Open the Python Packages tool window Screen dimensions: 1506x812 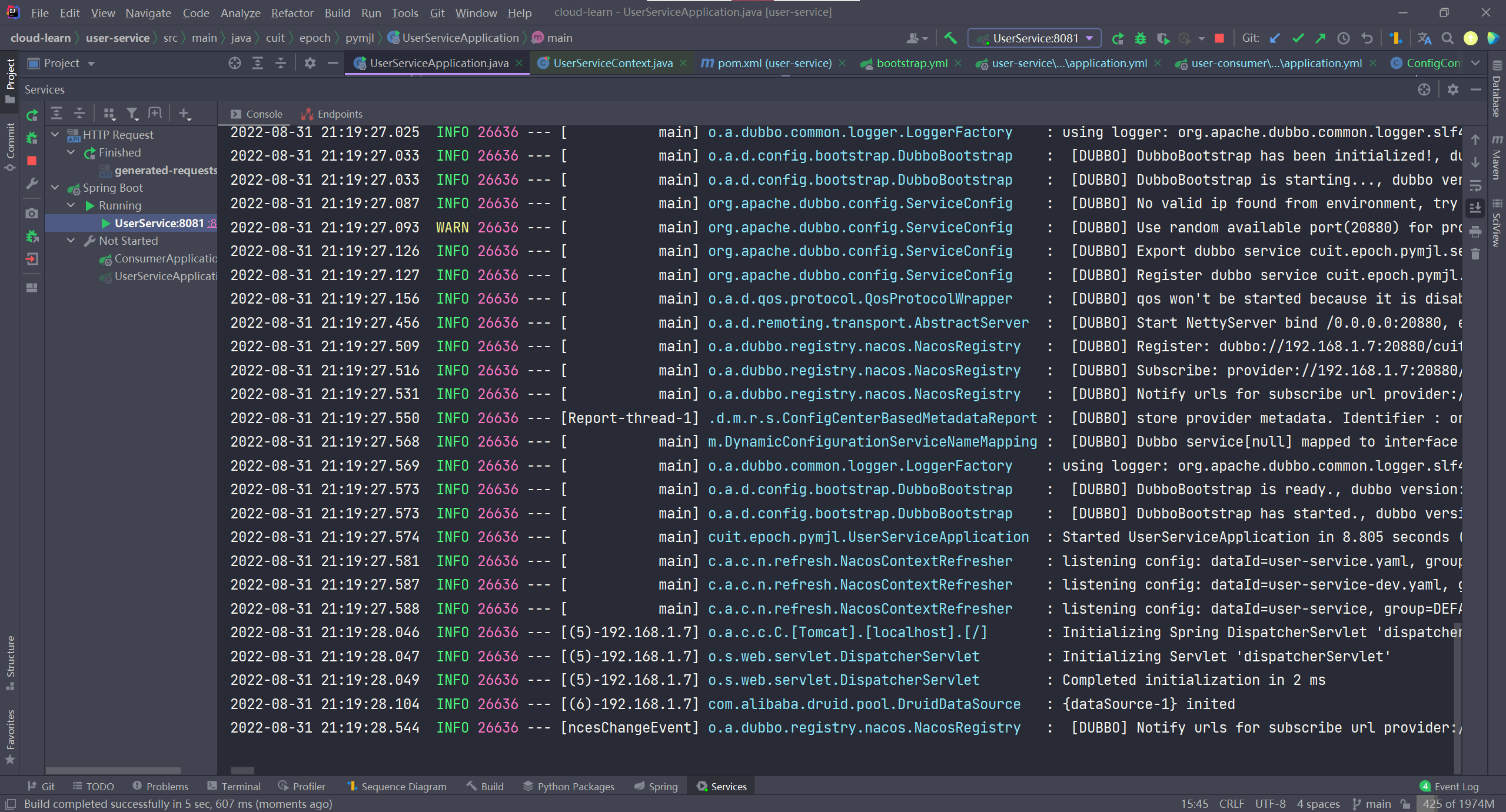(x=569, y=786)
